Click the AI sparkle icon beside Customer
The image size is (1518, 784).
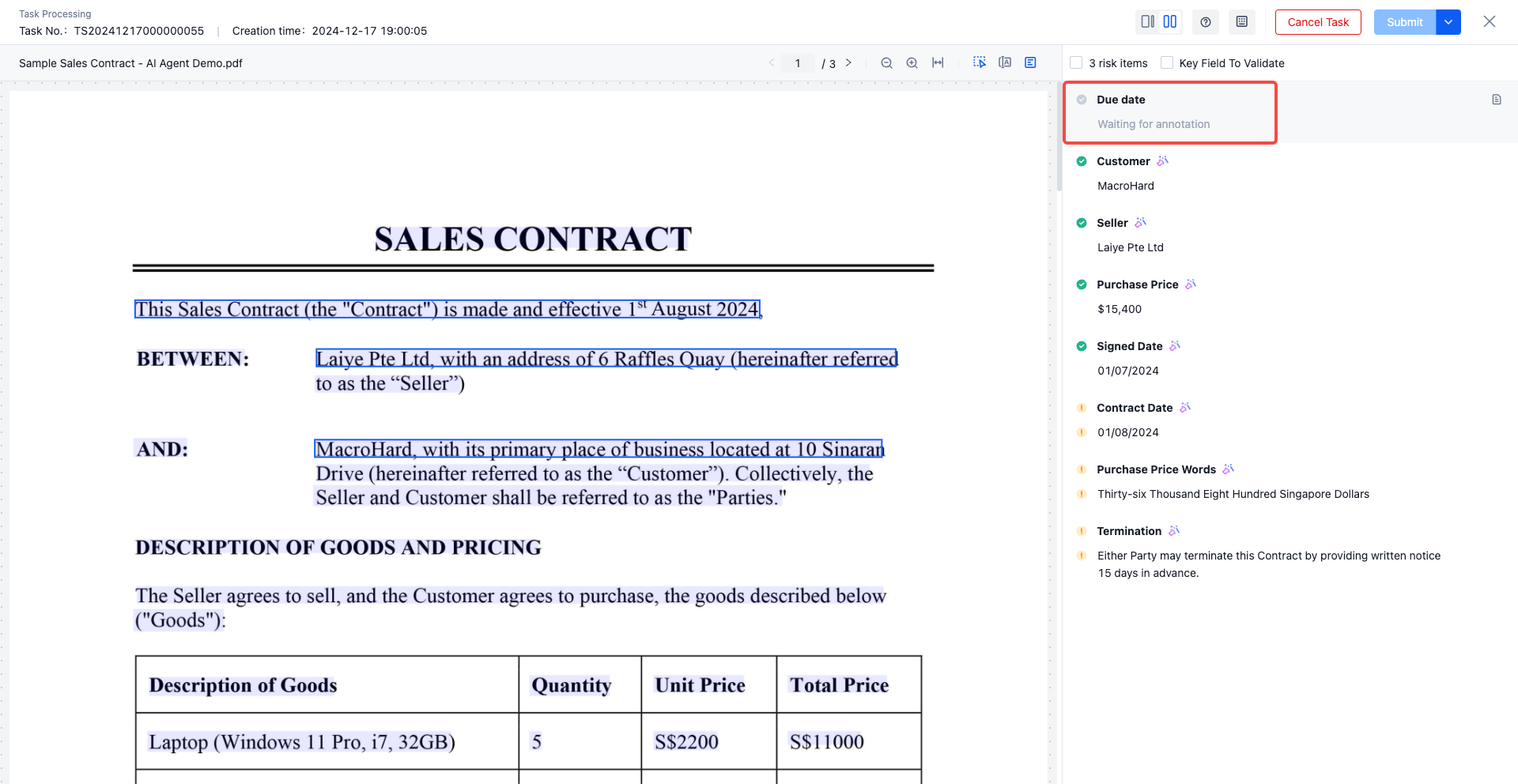[1162, 160]
